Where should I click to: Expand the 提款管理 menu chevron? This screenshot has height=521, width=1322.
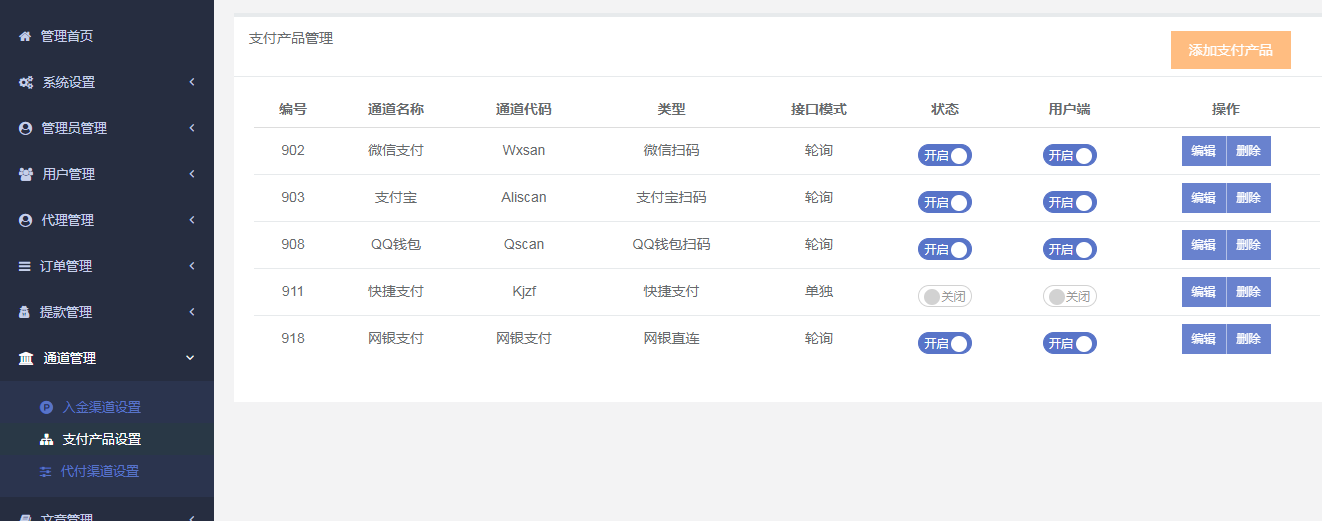[191, 312]
